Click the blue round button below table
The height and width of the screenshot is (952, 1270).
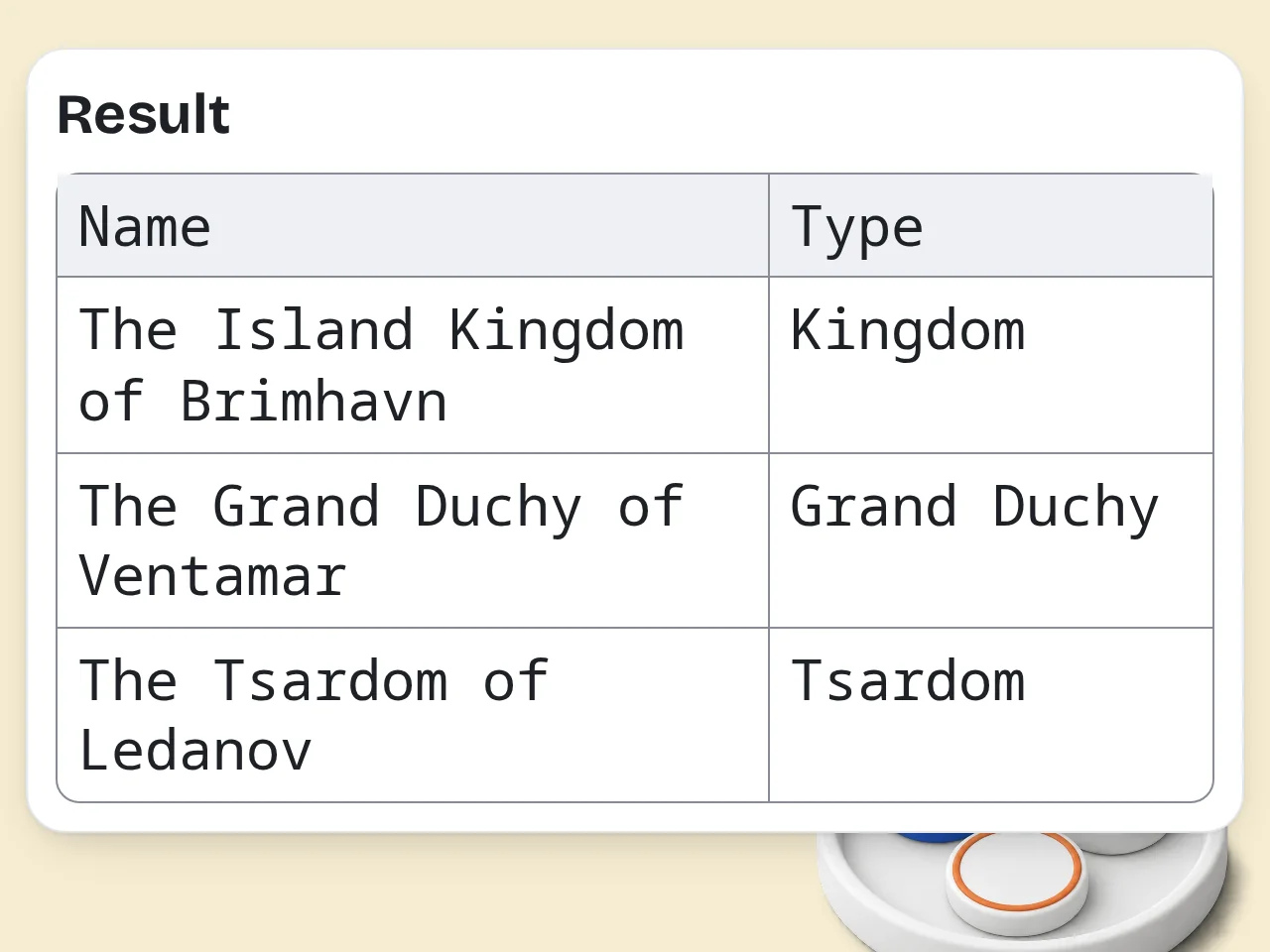pos(935,836)
